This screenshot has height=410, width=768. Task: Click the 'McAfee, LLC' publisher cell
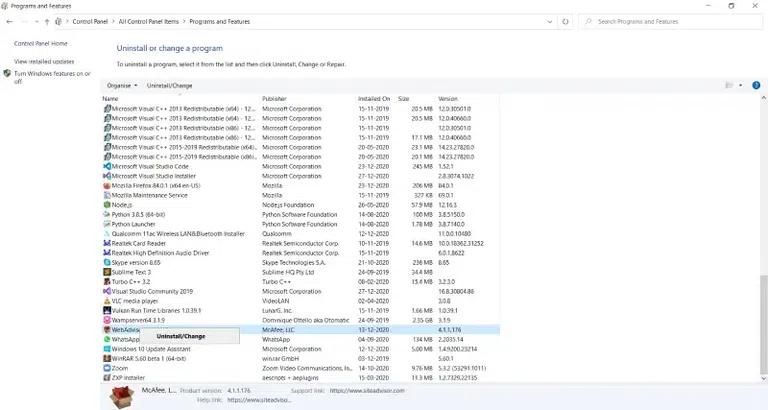click(x=278, y=330)
